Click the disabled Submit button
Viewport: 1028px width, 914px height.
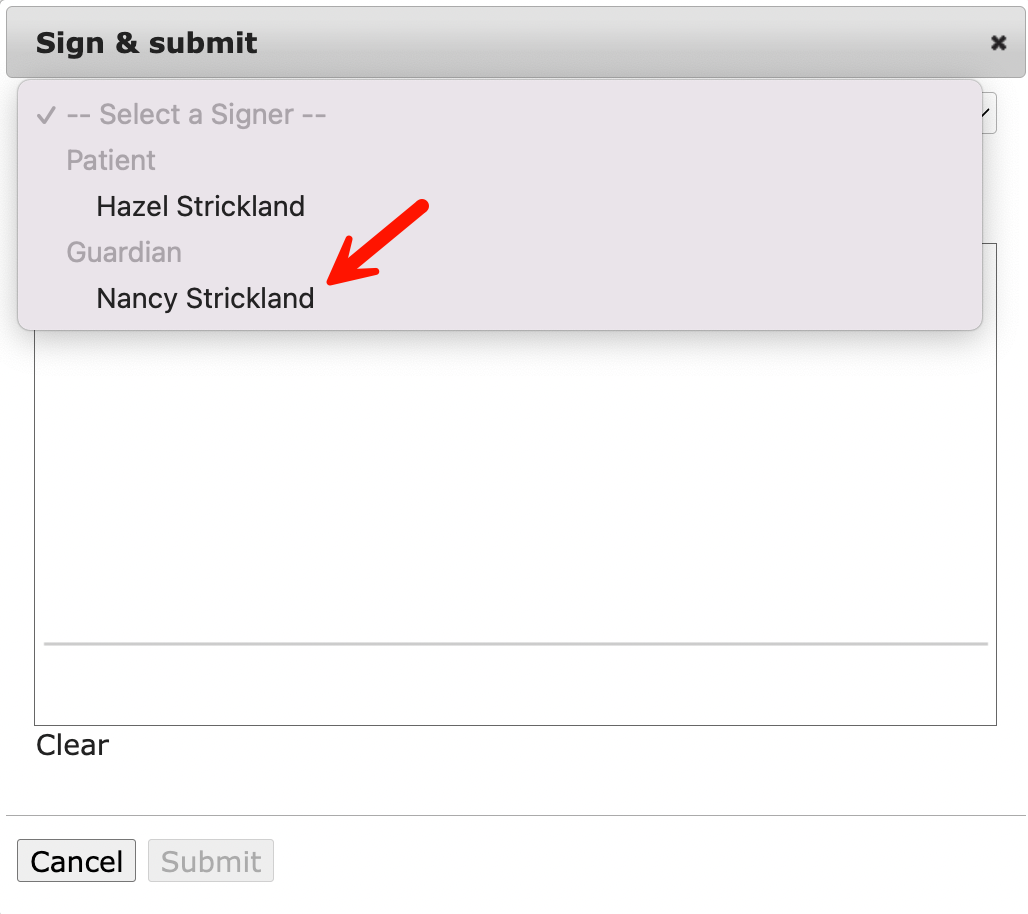(x=211, y=862)
